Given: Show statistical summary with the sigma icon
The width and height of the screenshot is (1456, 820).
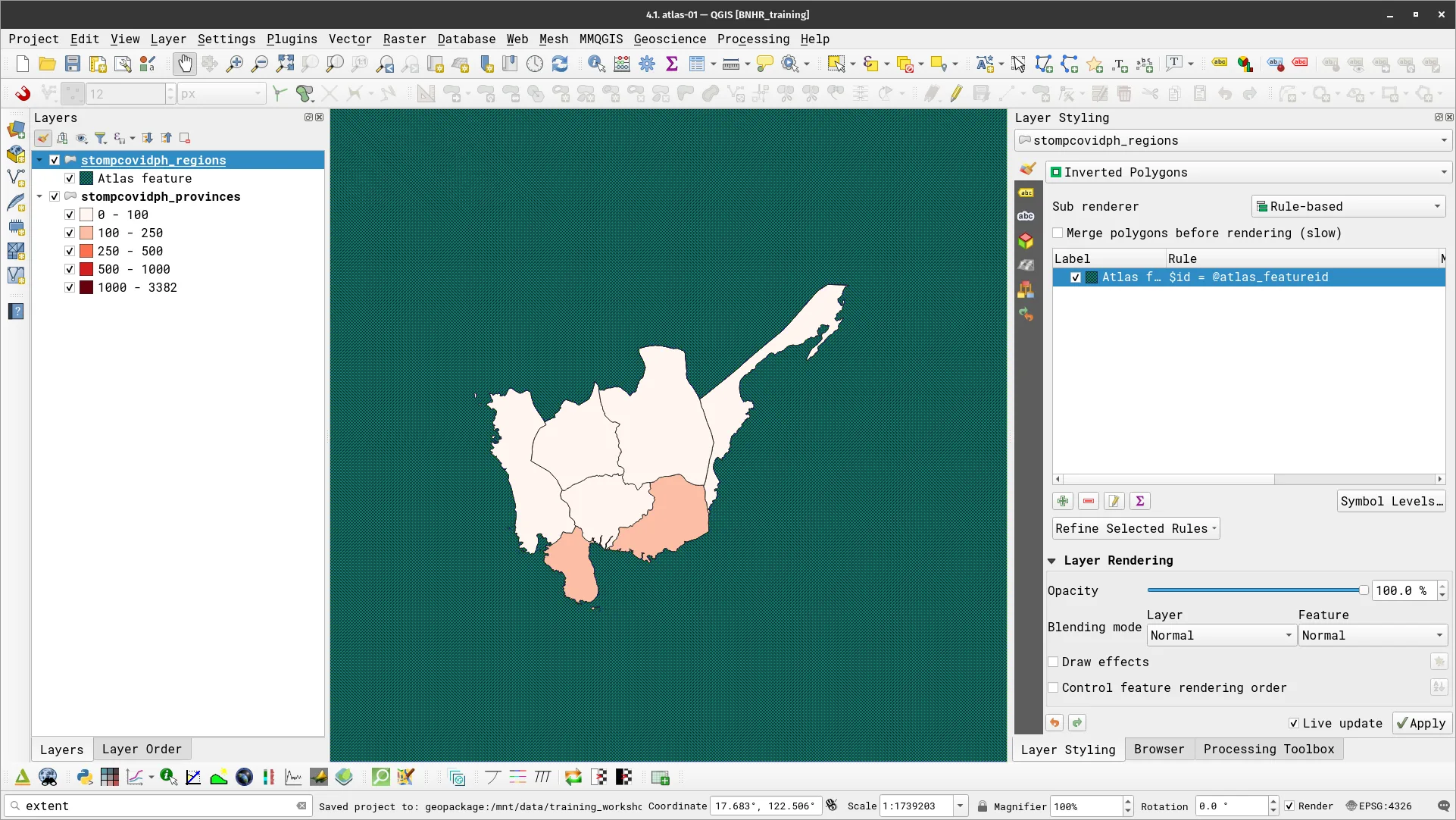Looking at the screenshot, I should point(671,64).
